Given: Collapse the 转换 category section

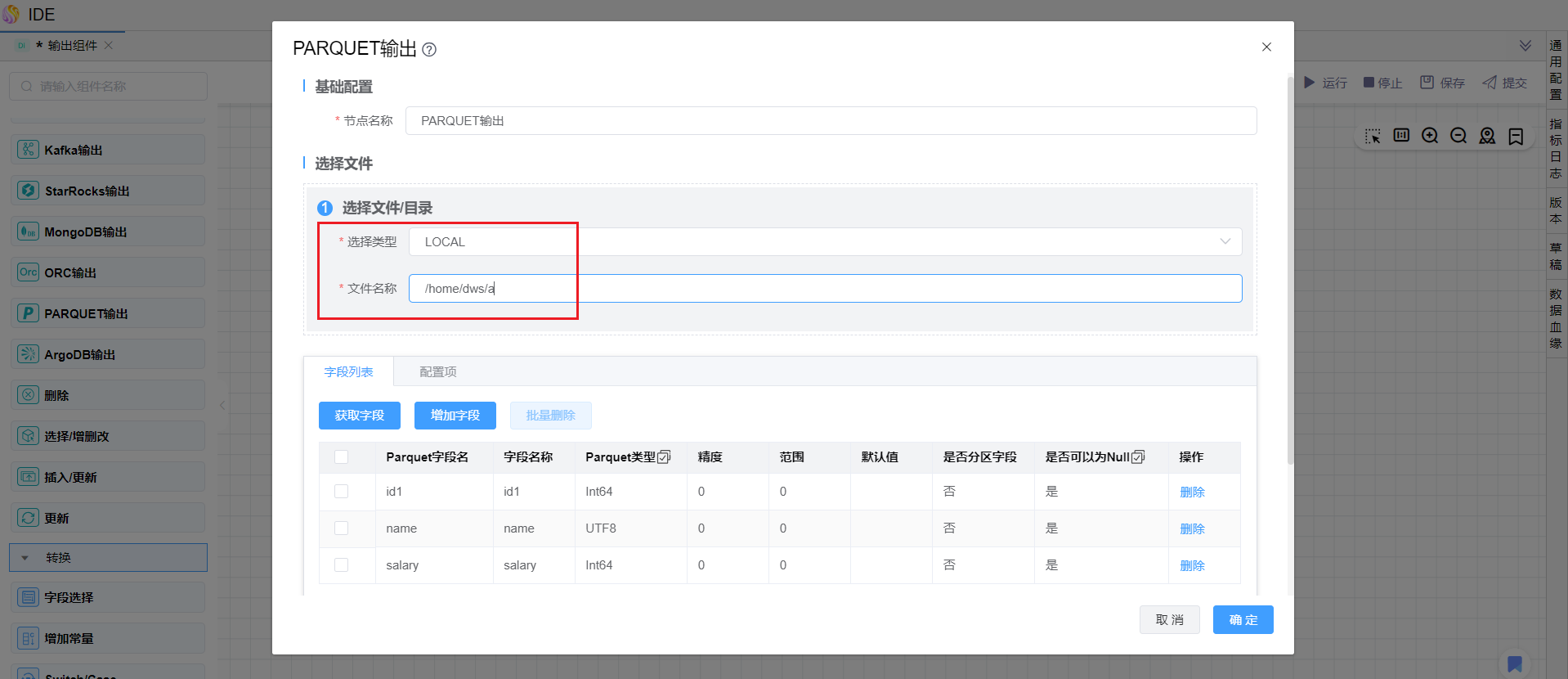Looking at the screenshot, I should (25, 558).
